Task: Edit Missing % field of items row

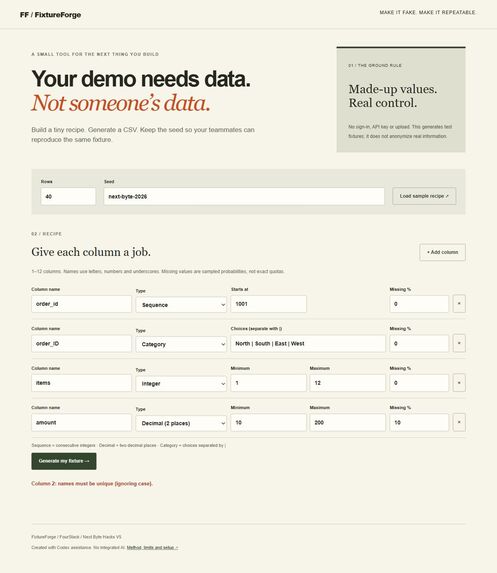Action: (419, 383)
